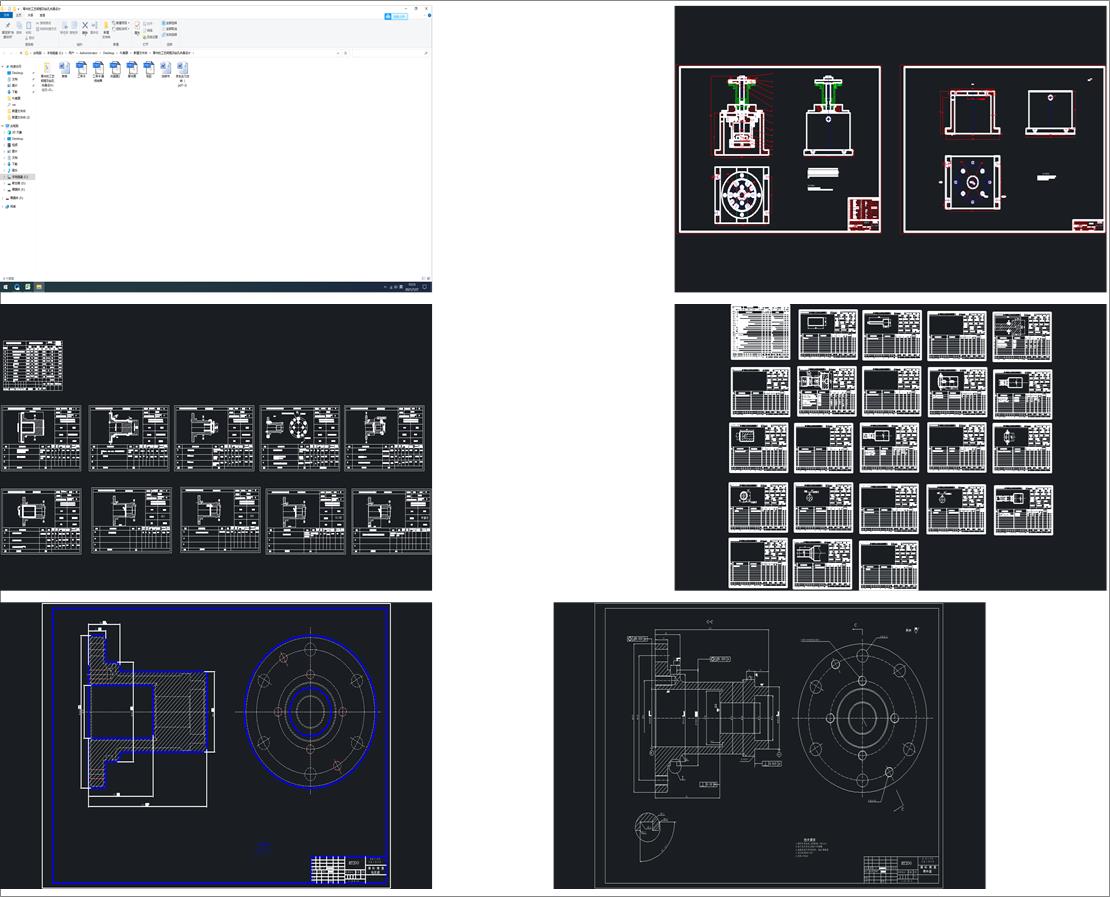Select the third DWG drawing file icon
Image resolution: width=1110 pixels, height=897 pixels.
tap(115, 69)
